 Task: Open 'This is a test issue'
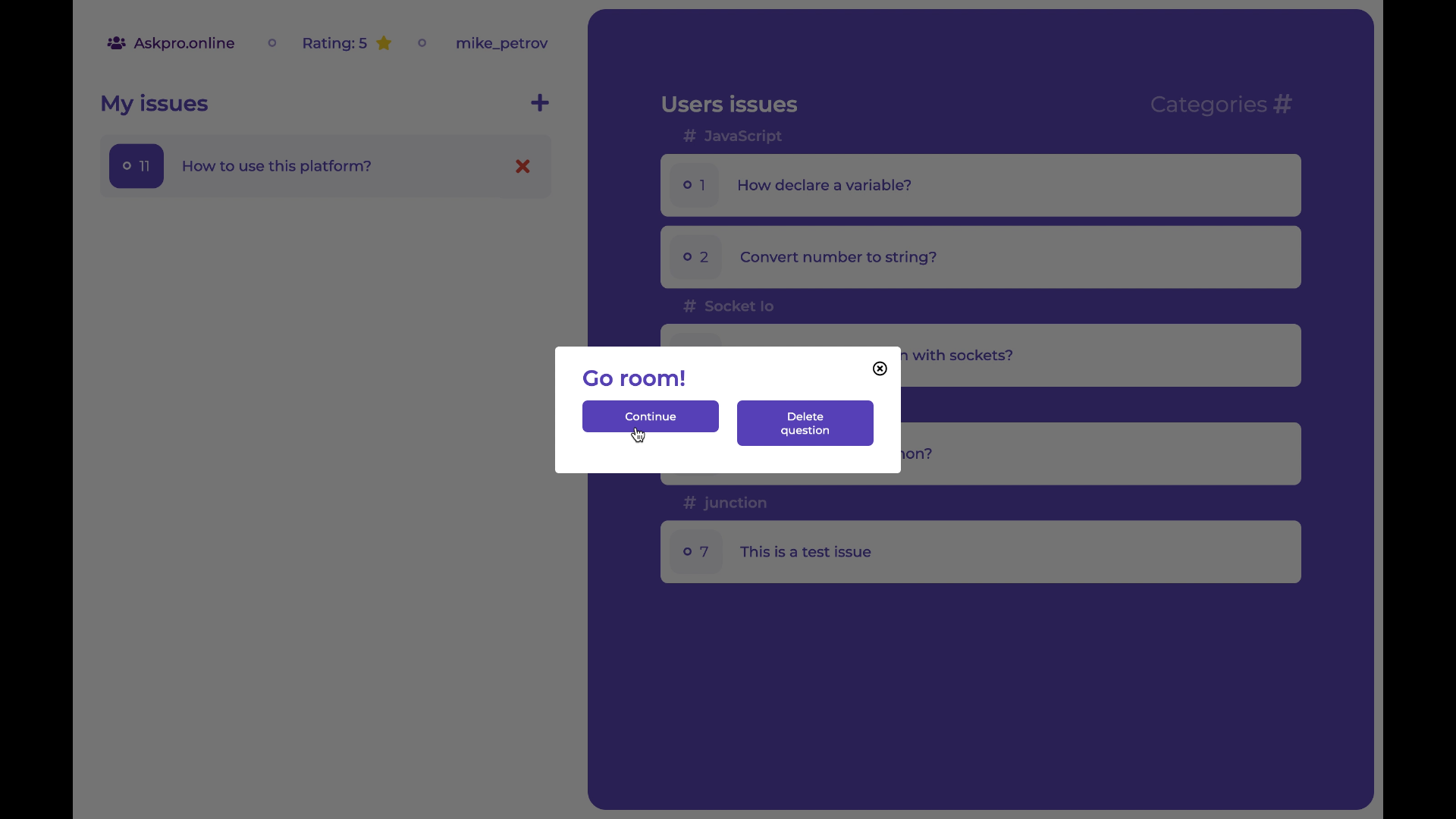tap(805, 552)
